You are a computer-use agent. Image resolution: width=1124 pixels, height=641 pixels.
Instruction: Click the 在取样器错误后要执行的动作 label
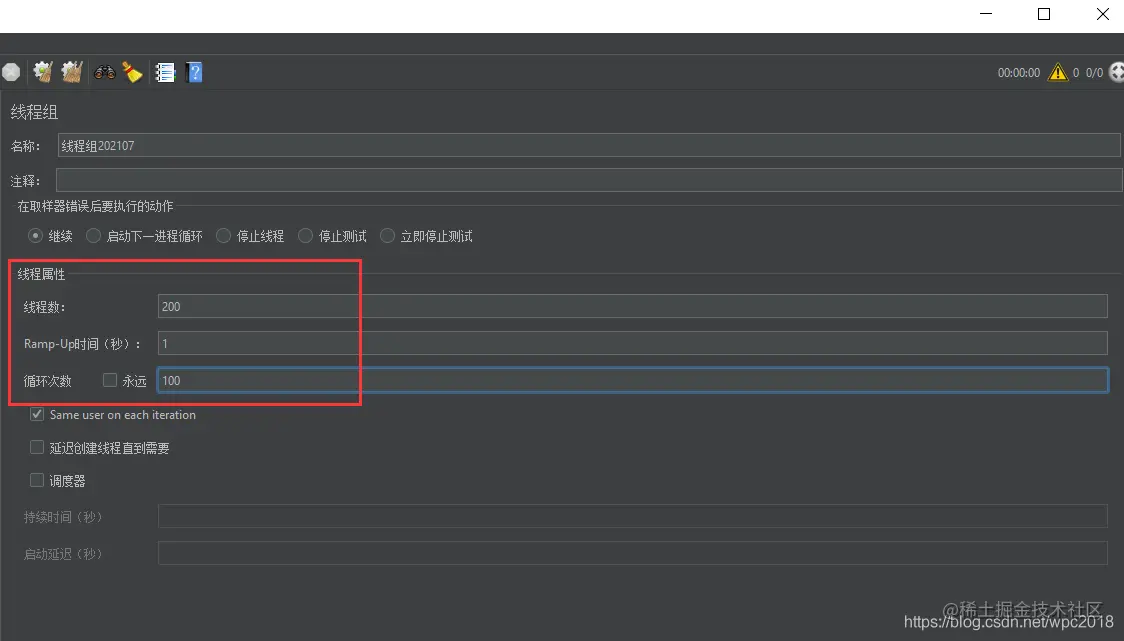pyautogui.click(x=95, y=206)
